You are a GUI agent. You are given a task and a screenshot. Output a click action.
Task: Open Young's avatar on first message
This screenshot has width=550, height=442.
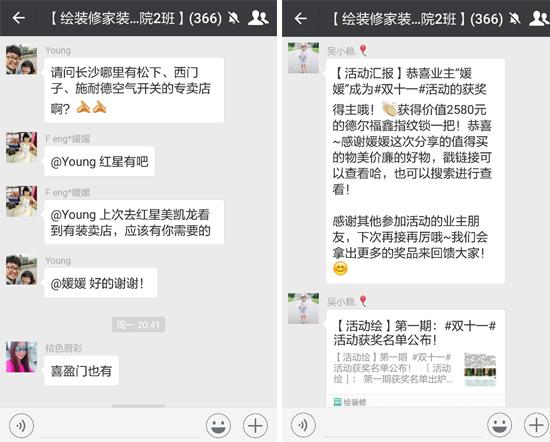(22, 59)
